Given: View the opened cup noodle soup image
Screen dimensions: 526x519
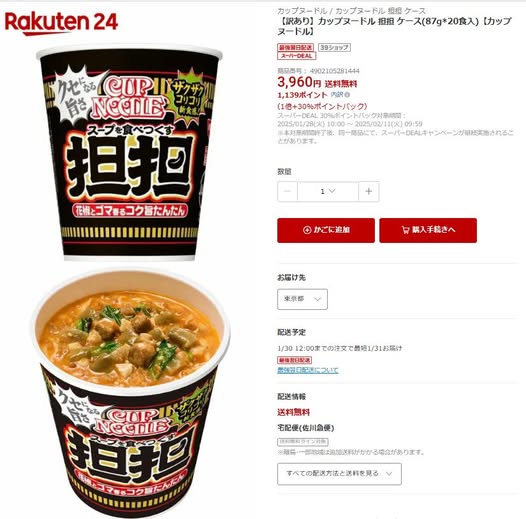Looking at the screenshot, I should coord(129,393).
